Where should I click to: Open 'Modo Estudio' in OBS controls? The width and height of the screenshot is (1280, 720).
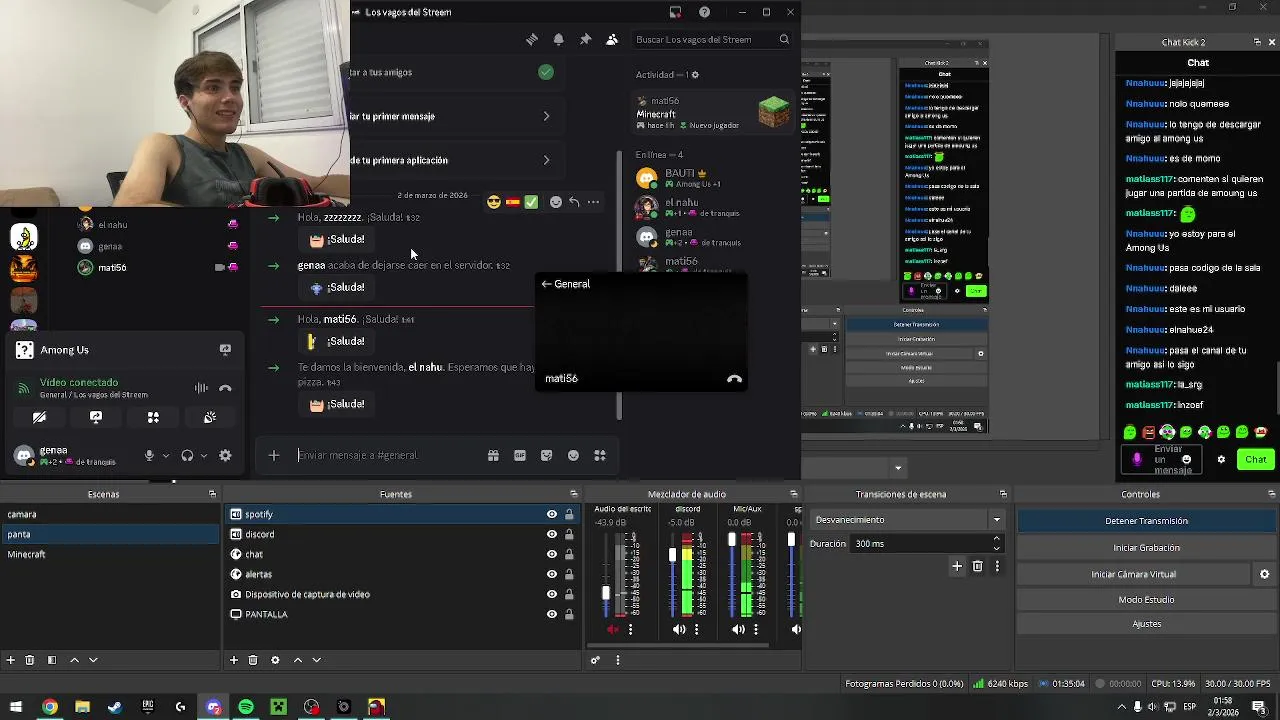1146,600
